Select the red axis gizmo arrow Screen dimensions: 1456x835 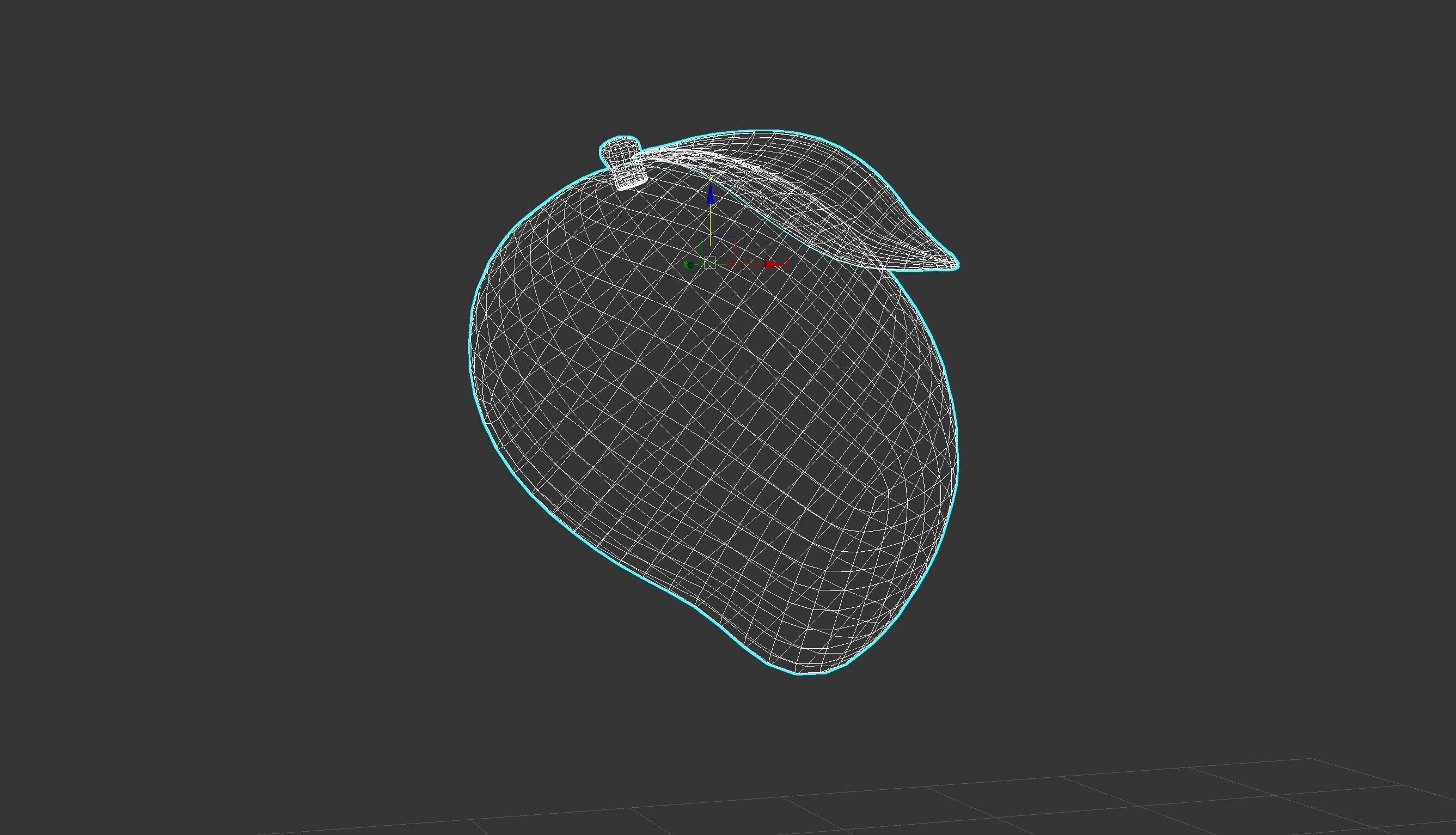point(773,264)
